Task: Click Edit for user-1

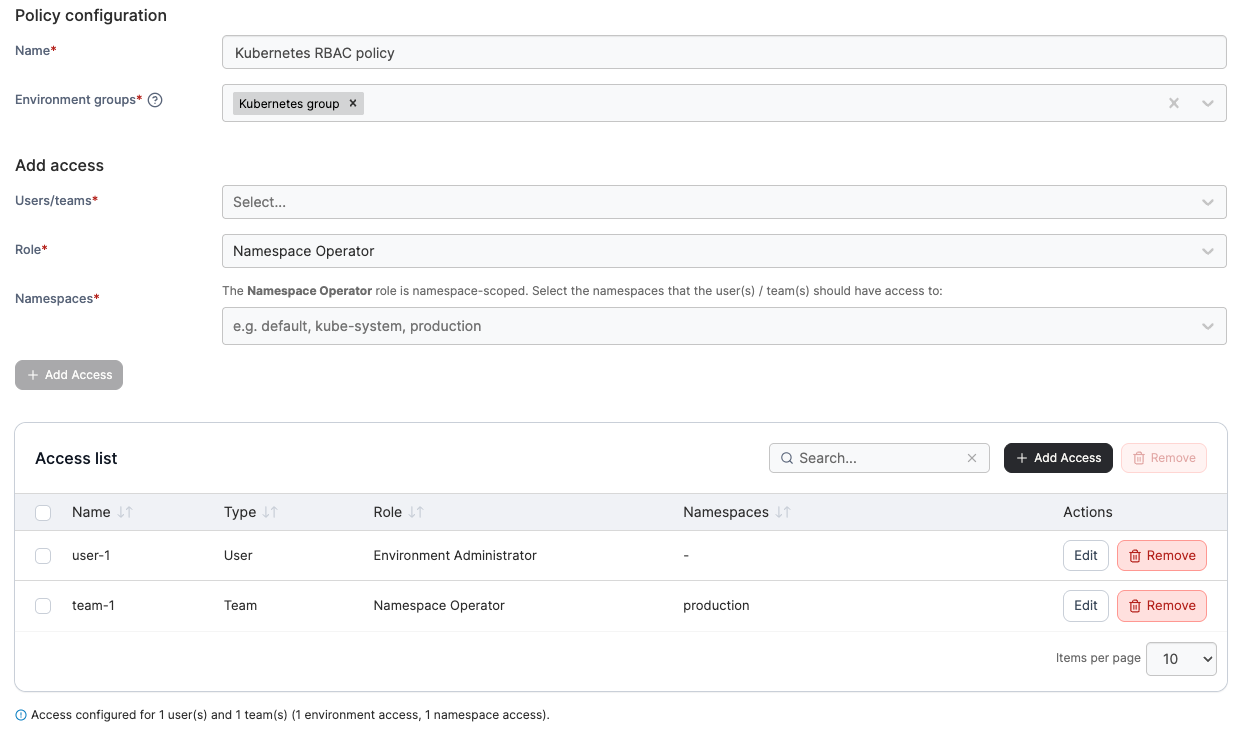Action: (x=1085, y=556)
